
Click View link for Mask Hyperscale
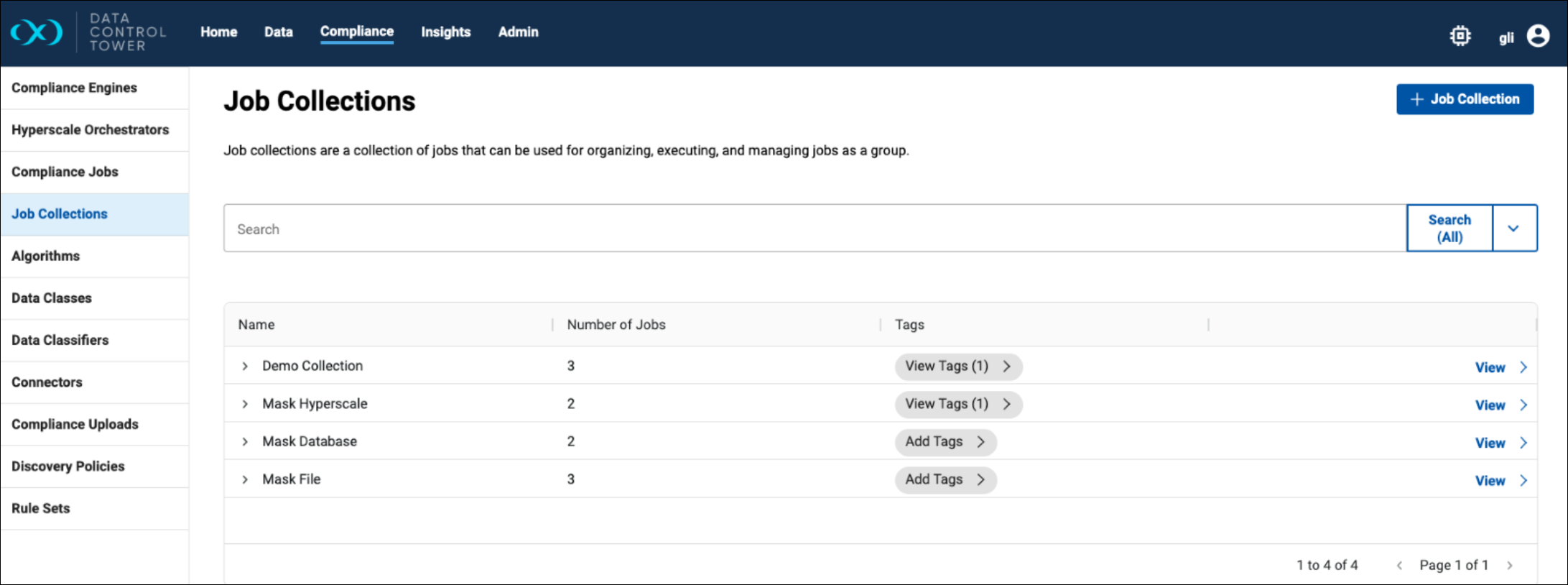coord(1490,405)
